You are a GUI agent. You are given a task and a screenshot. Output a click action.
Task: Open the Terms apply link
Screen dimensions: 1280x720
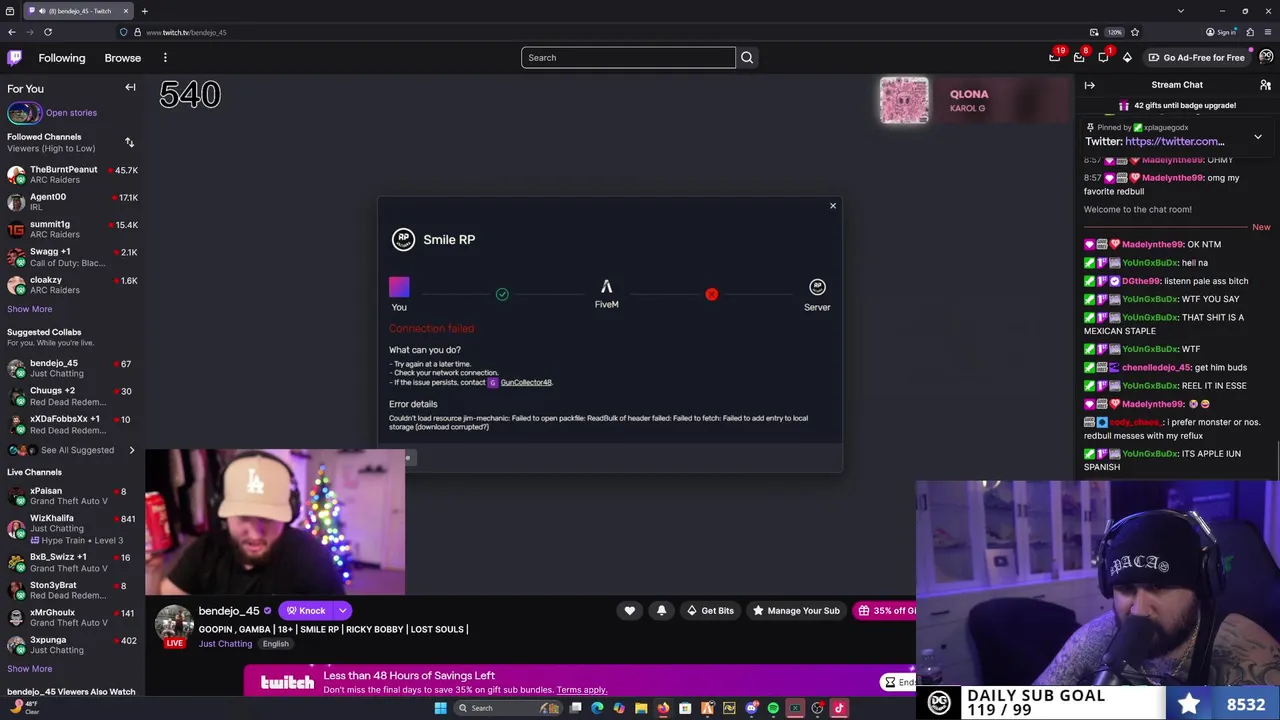tap(582, 690)
